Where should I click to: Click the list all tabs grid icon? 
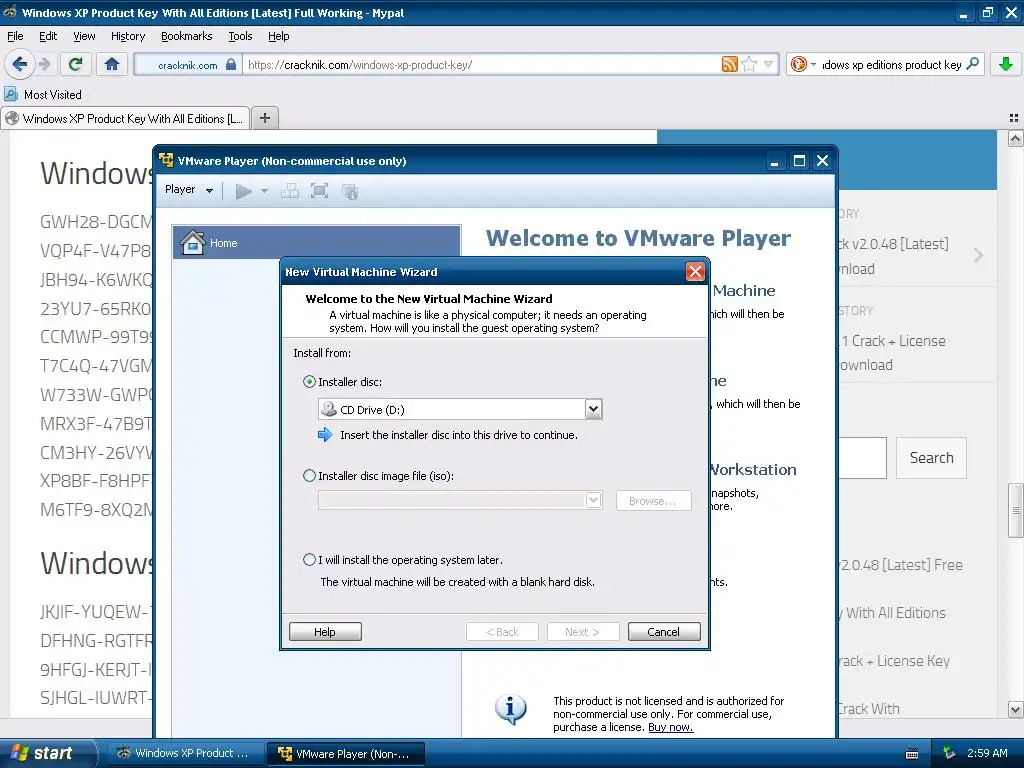coord(1014,118)
